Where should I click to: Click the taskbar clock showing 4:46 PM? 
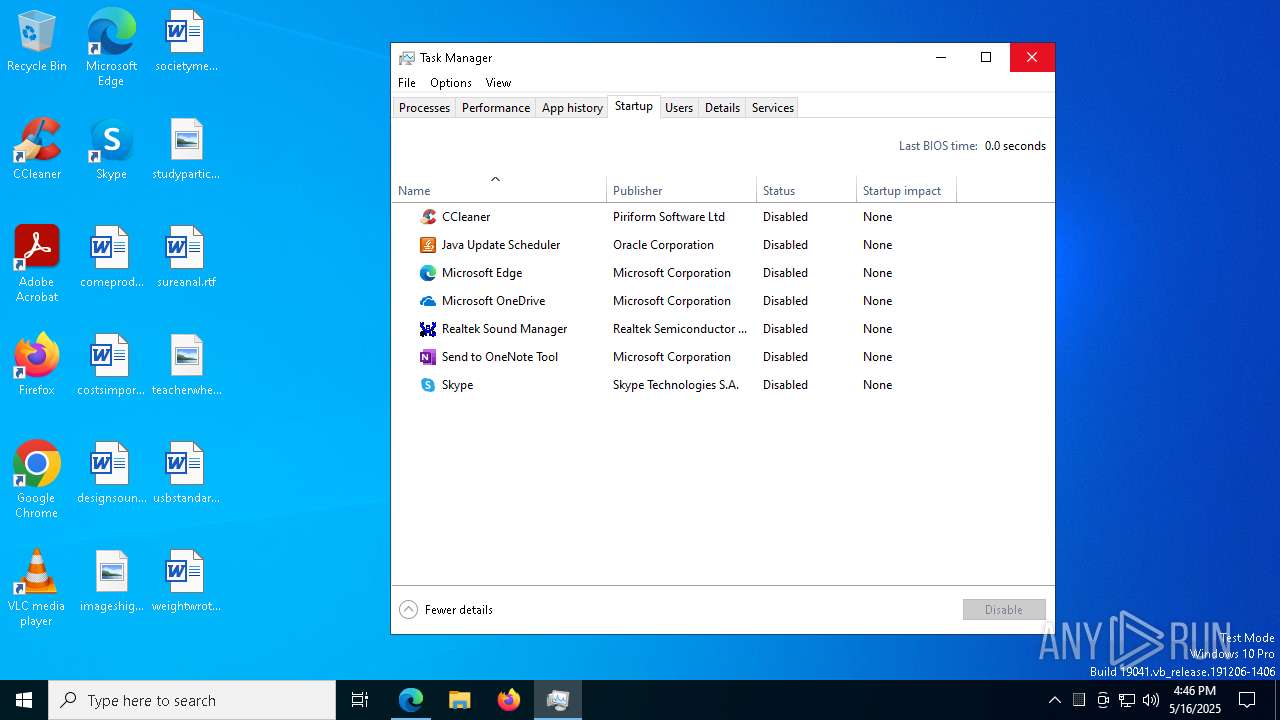(x=1195, y=700)
